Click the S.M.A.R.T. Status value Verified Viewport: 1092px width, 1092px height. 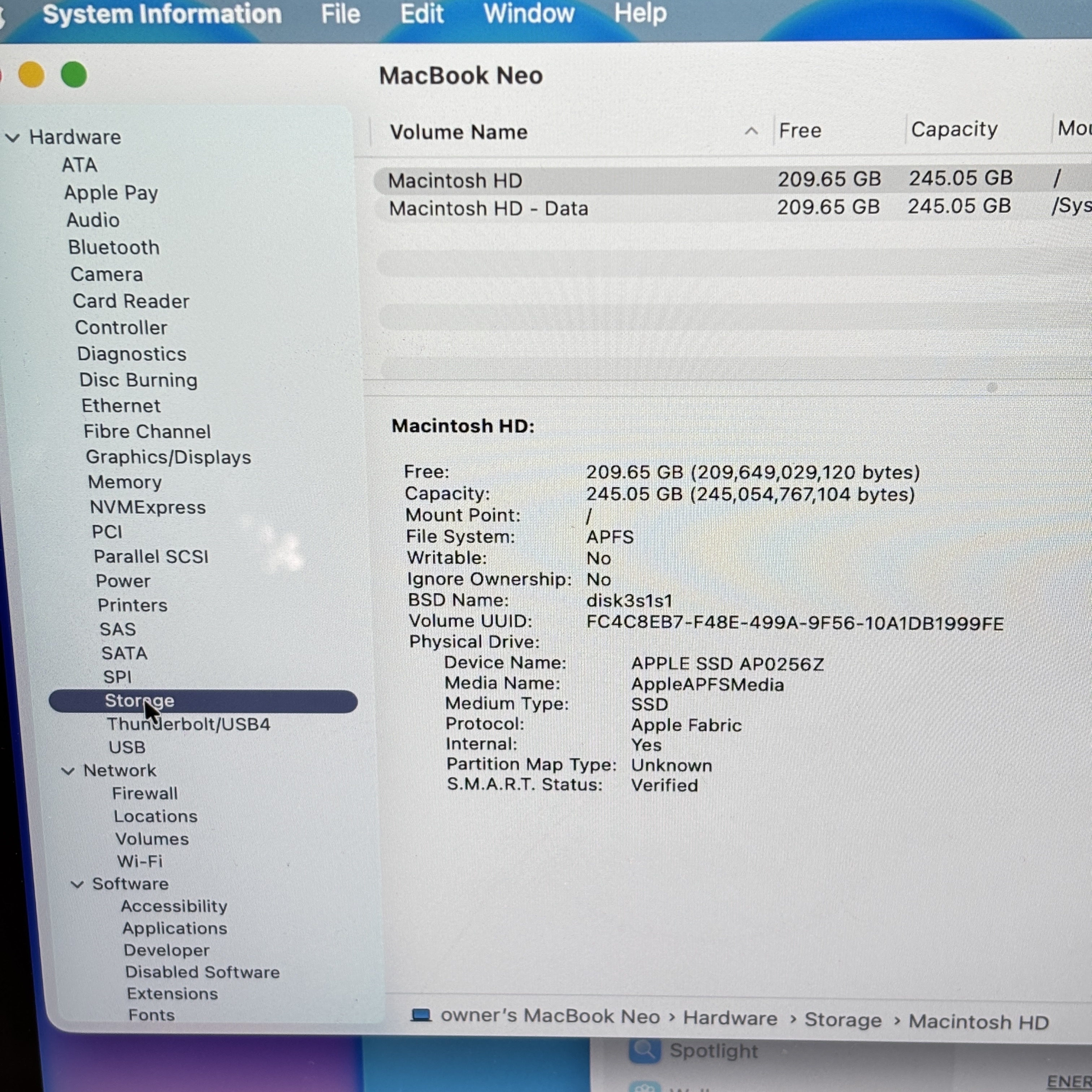[x=664, y=785]
